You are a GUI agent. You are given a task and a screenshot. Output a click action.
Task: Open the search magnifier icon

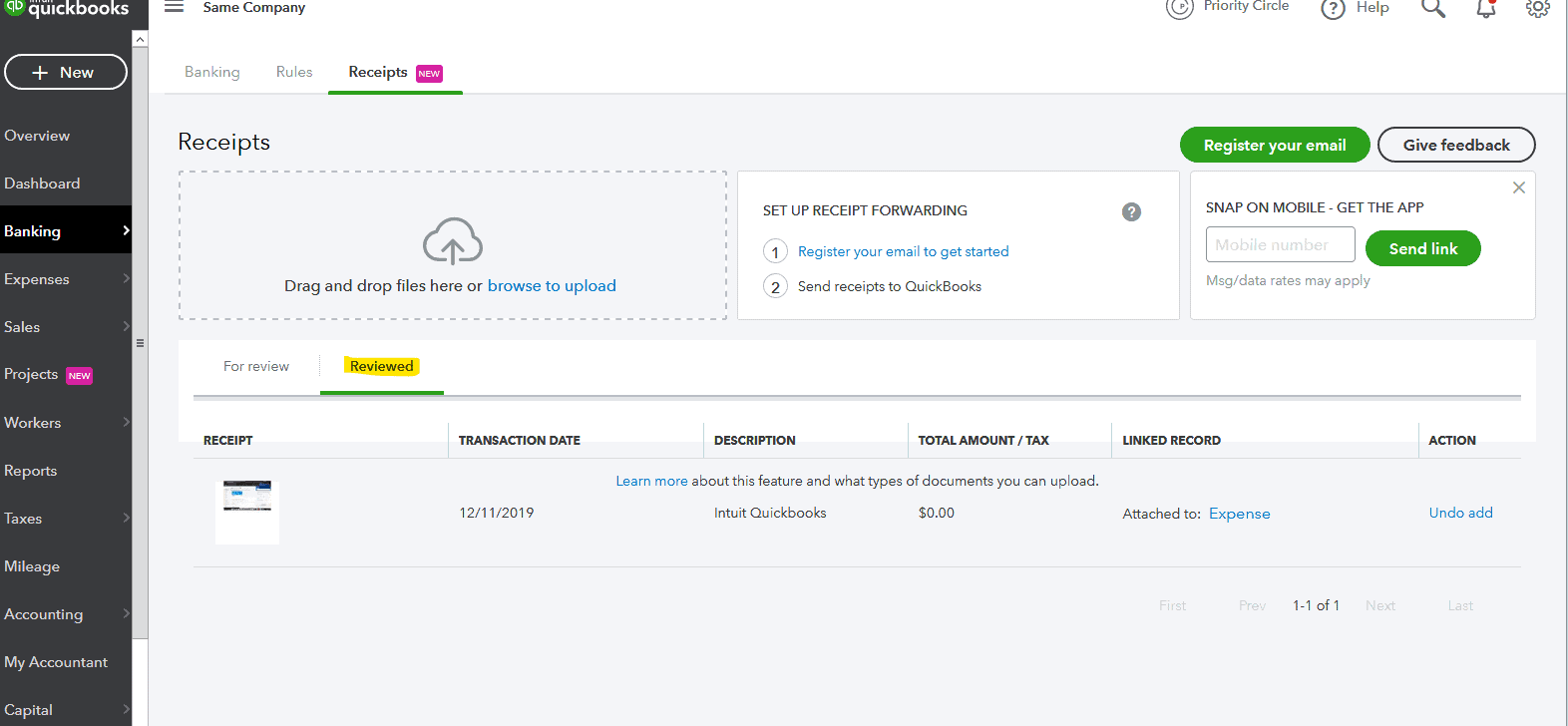coord(1433,8)
